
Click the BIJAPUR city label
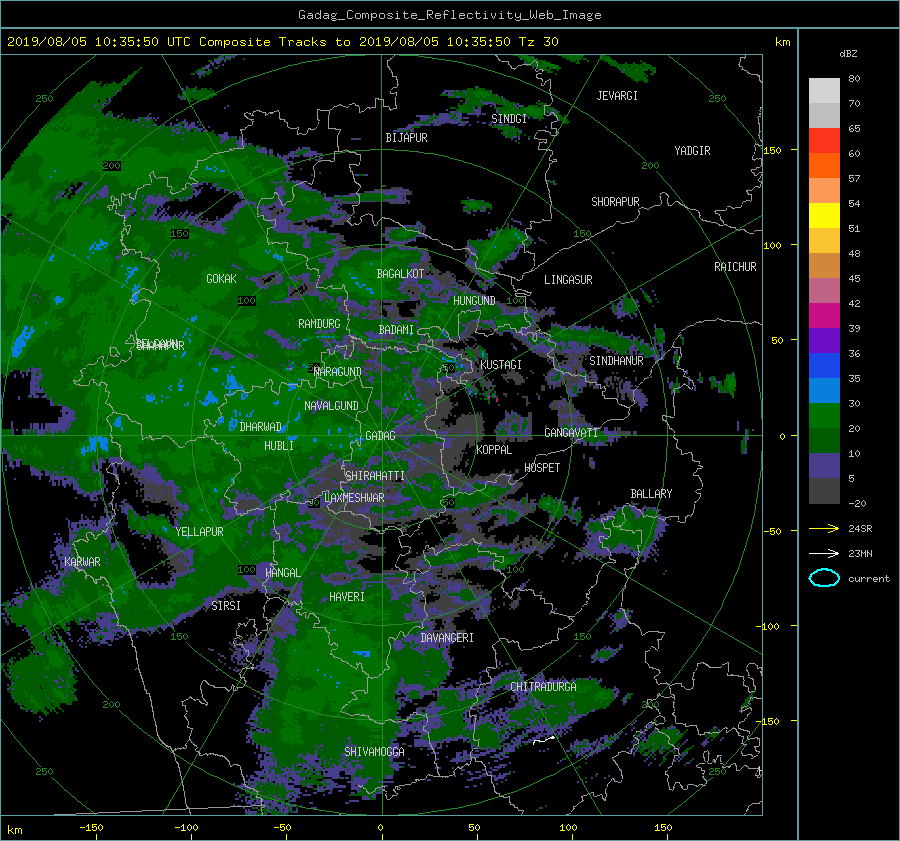[406, 138]
